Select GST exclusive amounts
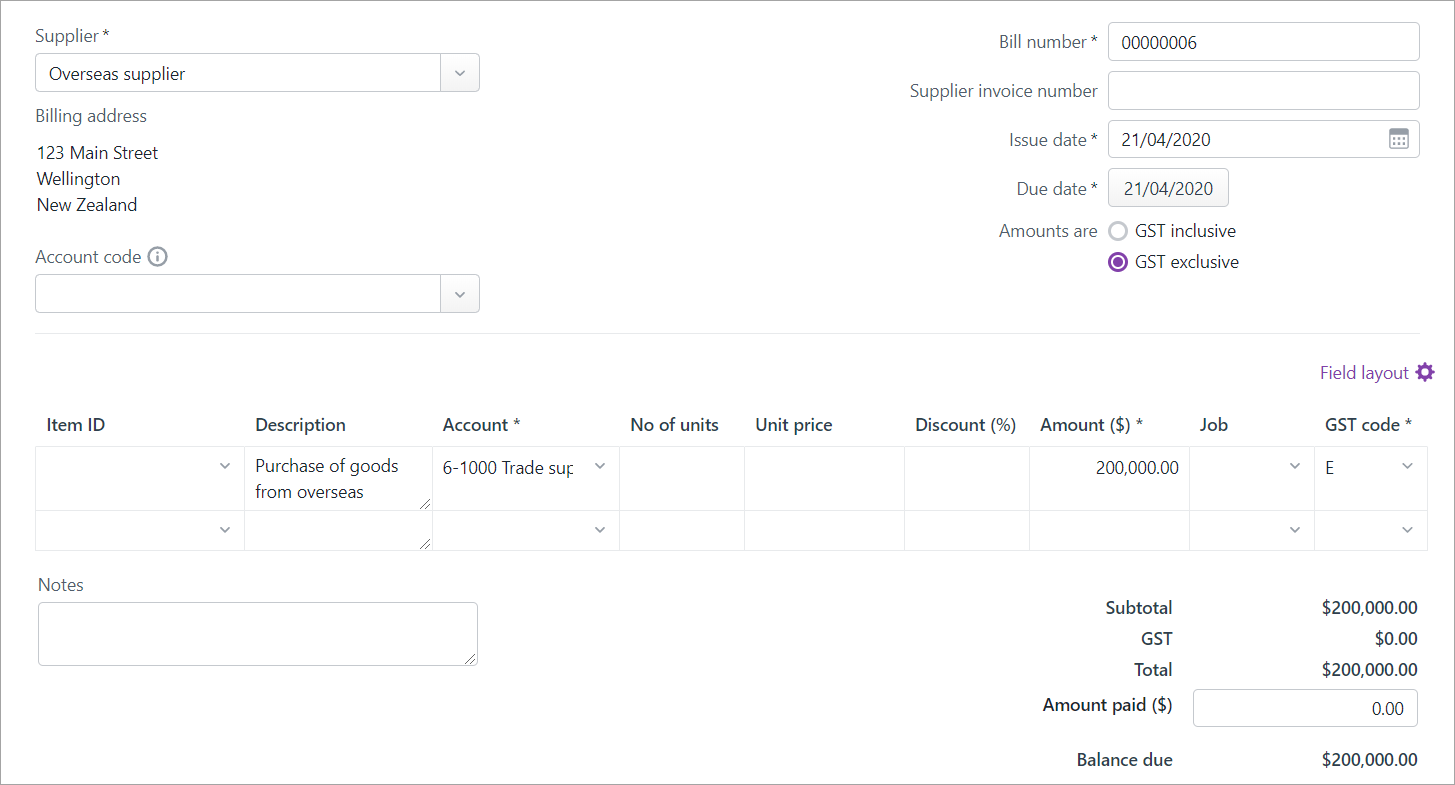 click(x=1117, y=262)
